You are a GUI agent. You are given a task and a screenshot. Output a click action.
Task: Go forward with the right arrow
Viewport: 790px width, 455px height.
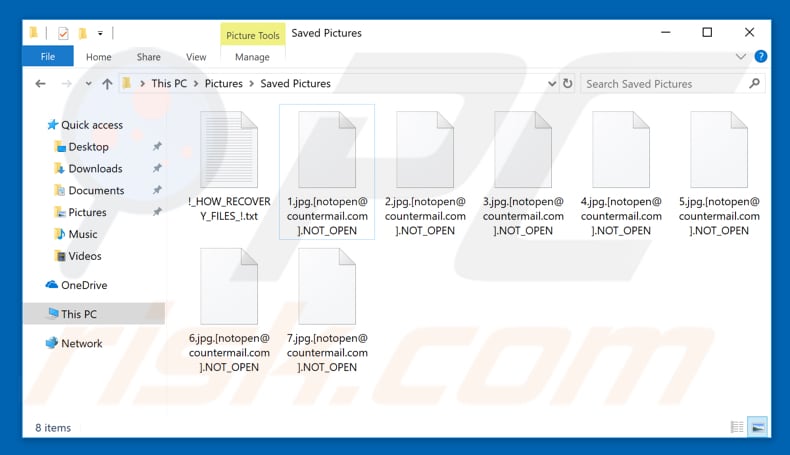point(66,84)
